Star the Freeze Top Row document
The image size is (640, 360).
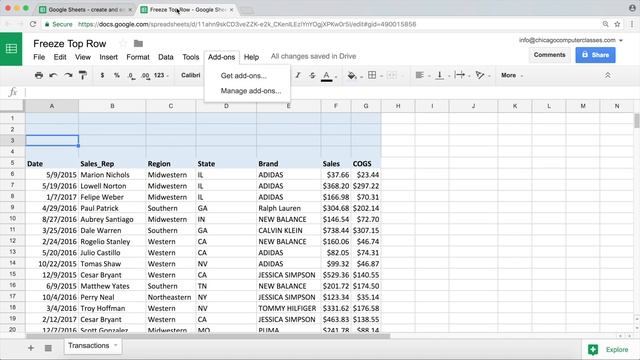[x=122, y=43]
